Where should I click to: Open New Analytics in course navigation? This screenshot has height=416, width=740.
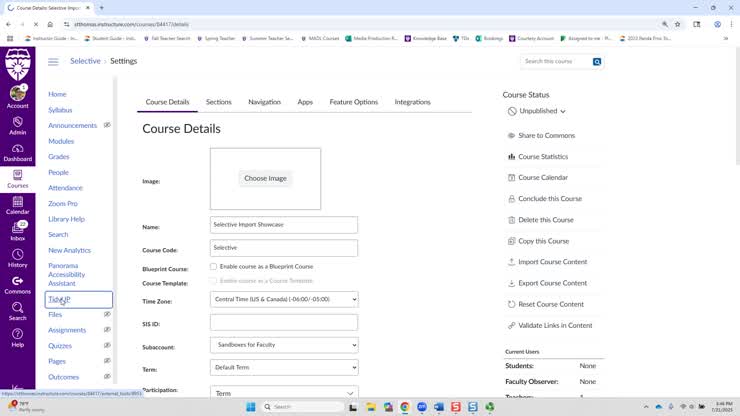(69, 250)
